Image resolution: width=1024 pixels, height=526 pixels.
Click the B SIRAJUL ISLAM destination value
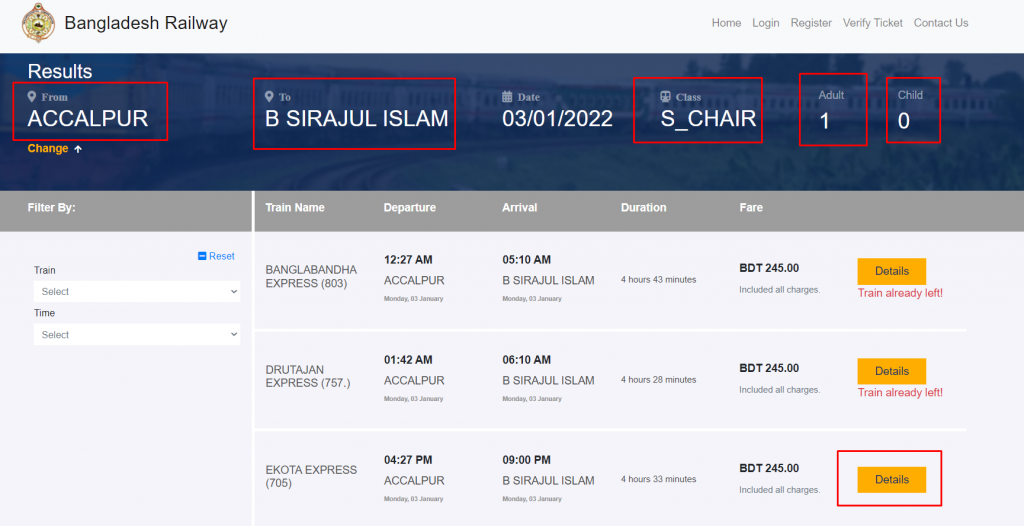tap(357, 119)
